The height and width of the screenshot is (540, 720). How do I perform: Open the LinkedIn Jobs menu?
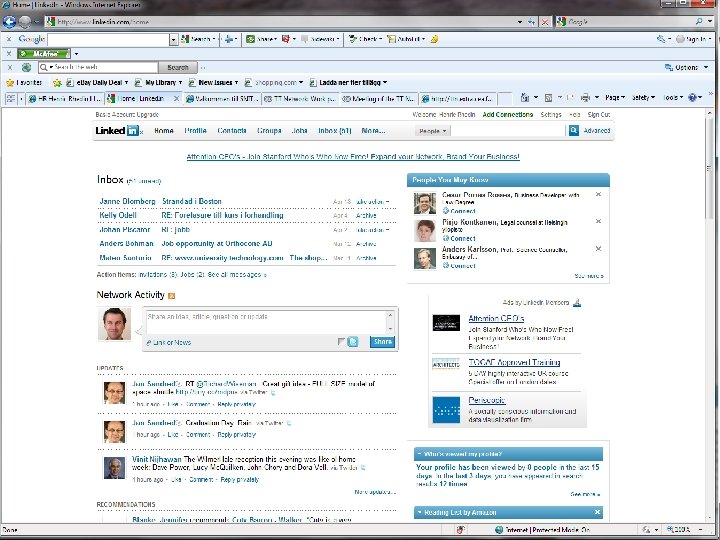pos(299,130)
